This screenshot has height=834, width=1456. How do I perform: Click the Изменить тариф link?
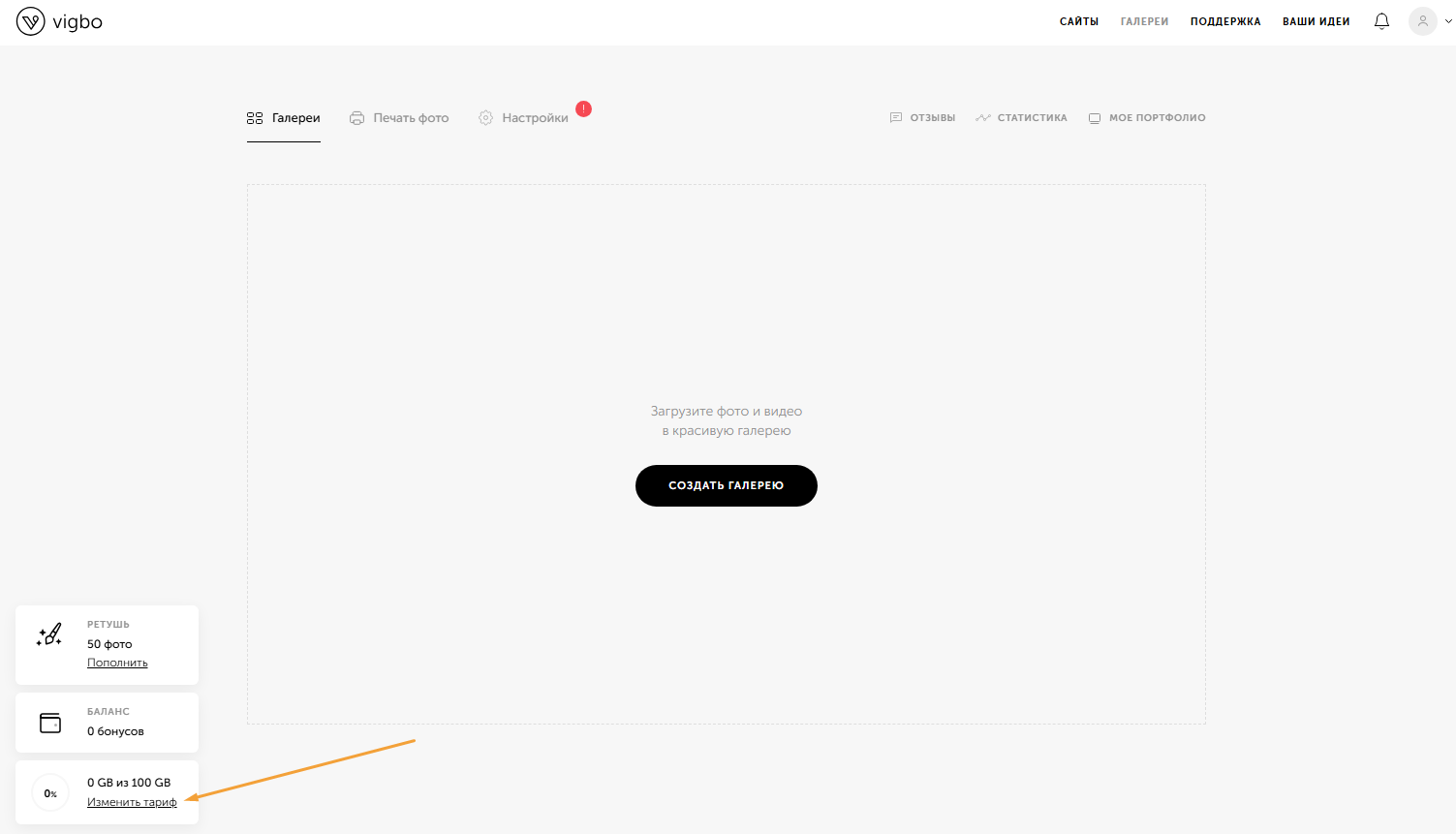[132, 802]
